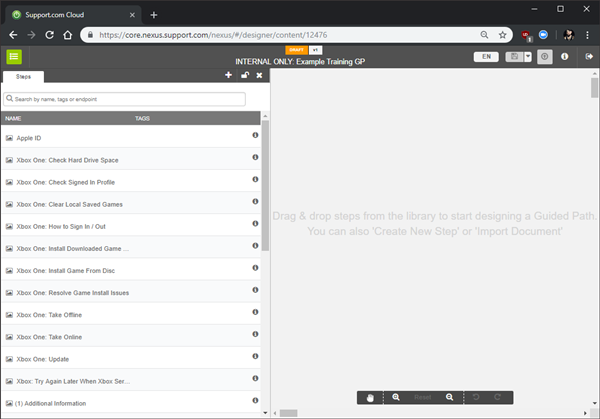600x419 pixels.
Task: Go to browser home page
Action: point(68,35)
